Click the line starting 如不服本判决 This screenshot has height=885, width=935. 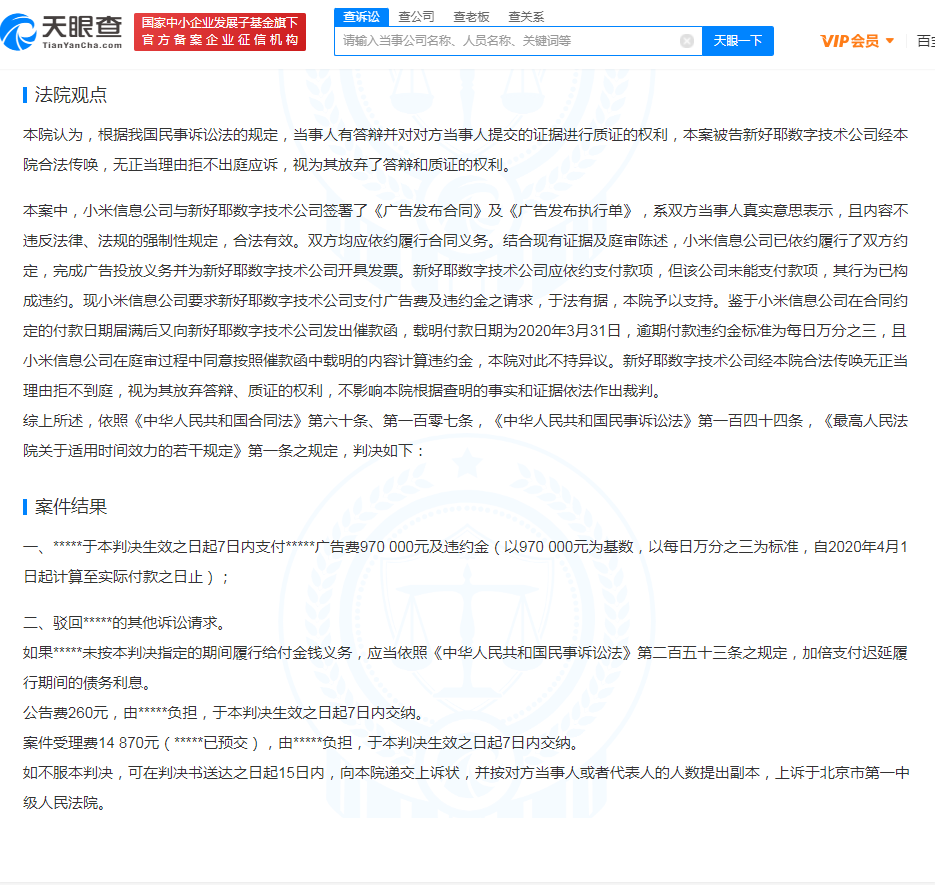point(466,773)
